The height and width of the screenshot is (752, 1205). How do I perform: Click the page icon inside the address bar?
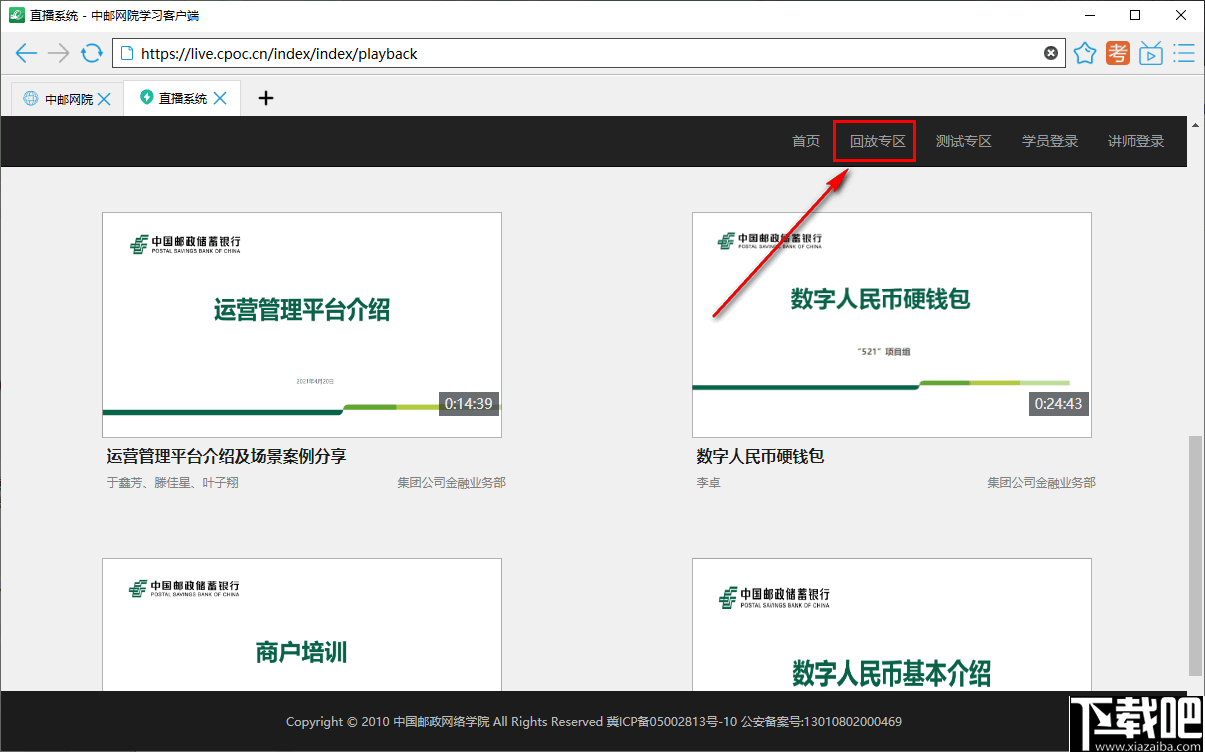[x=126, y=53]
